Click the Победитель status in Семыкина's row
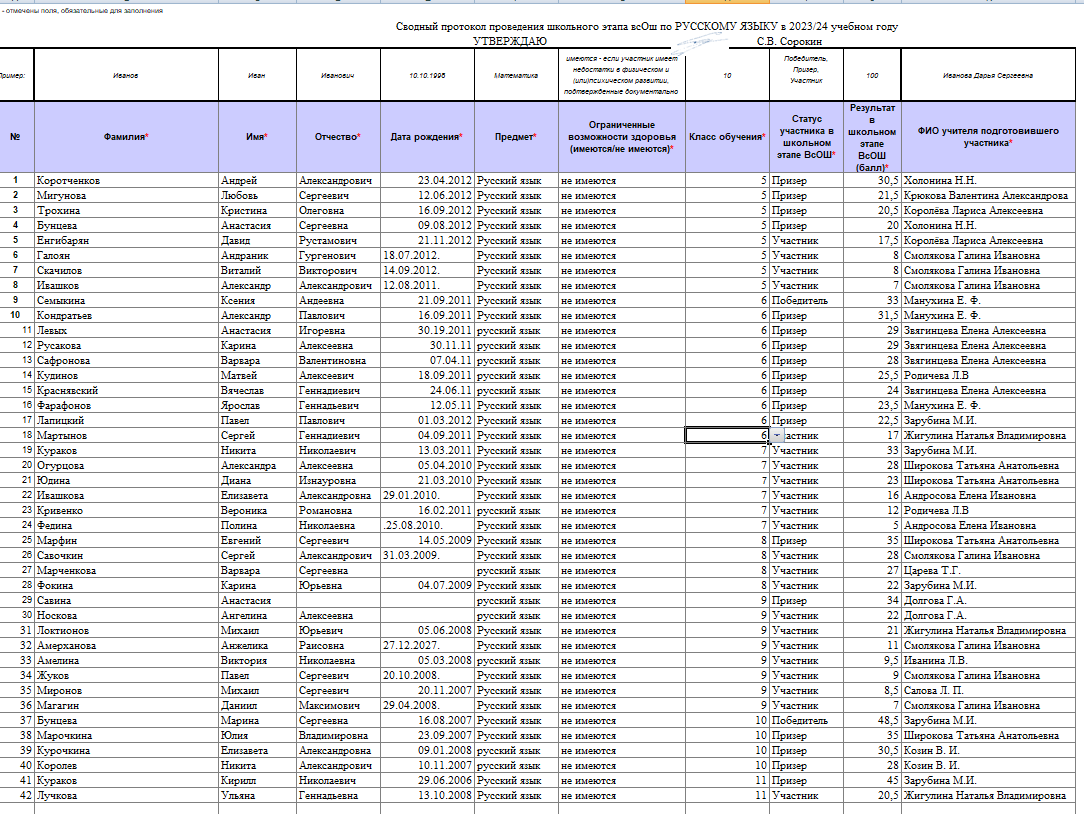The height and width of the screenshot is (814, 1084). (800, 301)
